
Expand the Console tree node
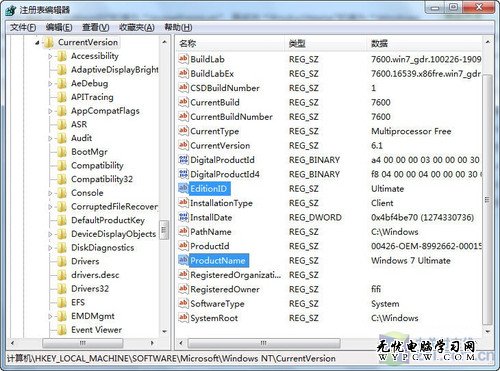[x=50, y=193]
